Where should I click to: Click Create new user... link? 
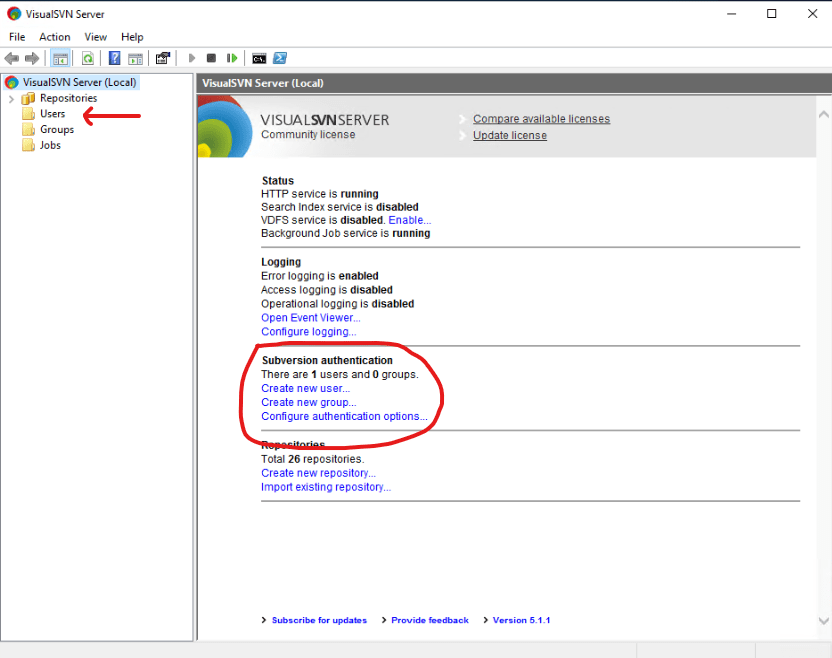[x=305, y=388]
